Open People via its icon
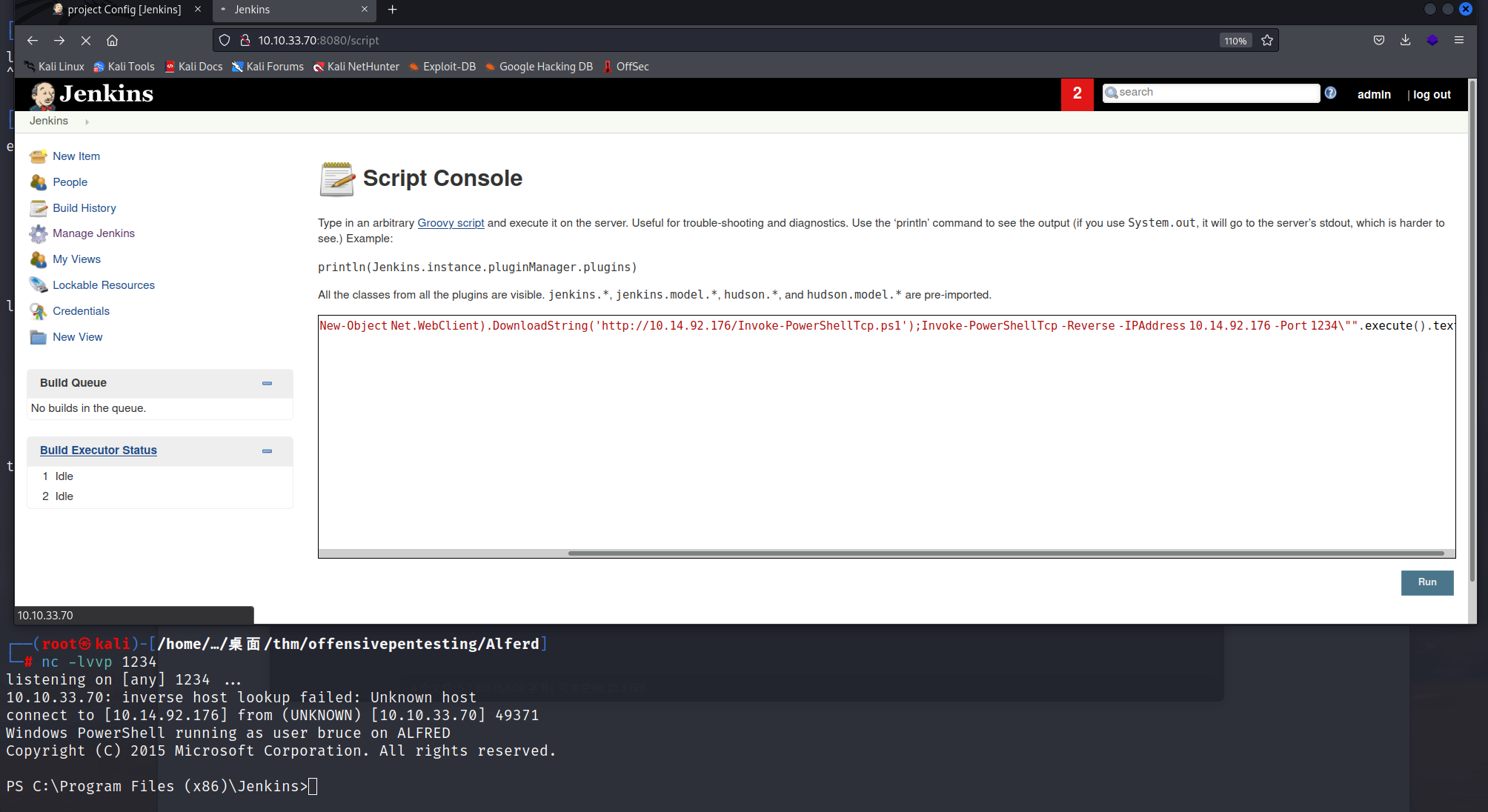 coord(39,182)
